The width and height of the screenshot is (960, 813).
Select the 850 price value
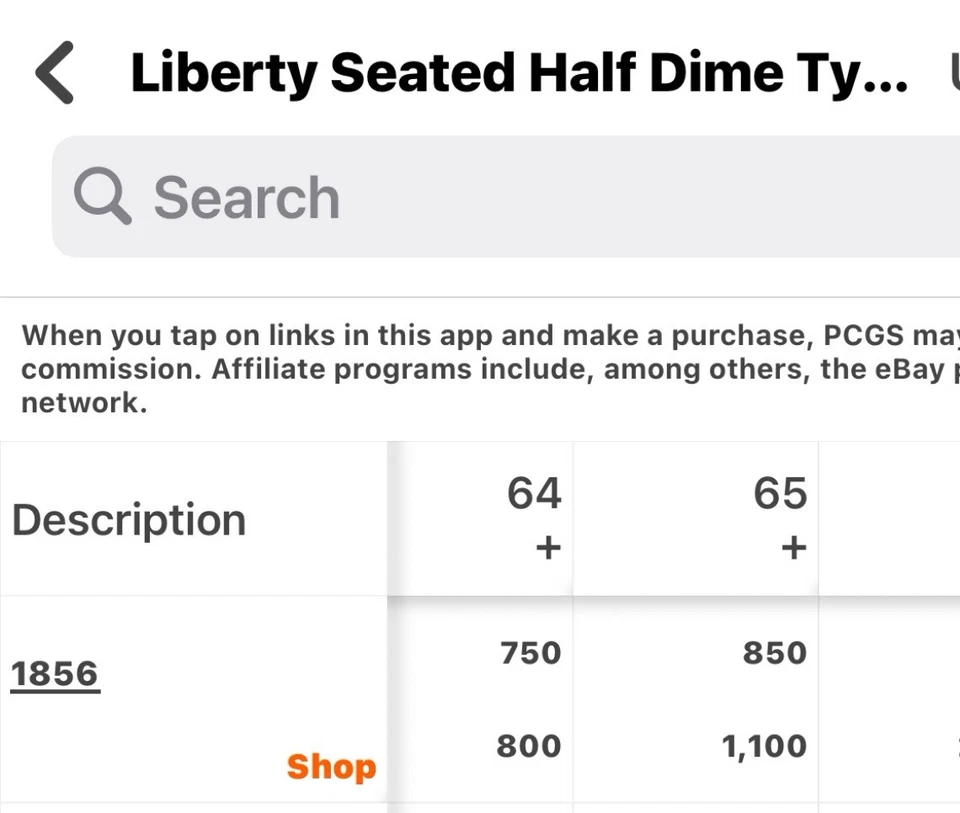click(x=775, y=653)
